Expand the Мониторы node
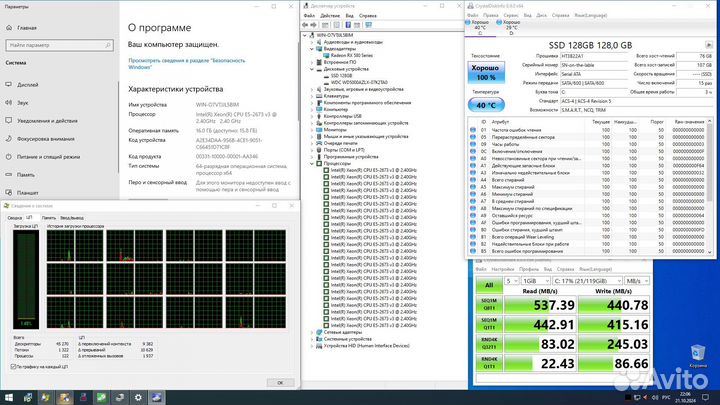The image size is (720, 405). (312, 130)
